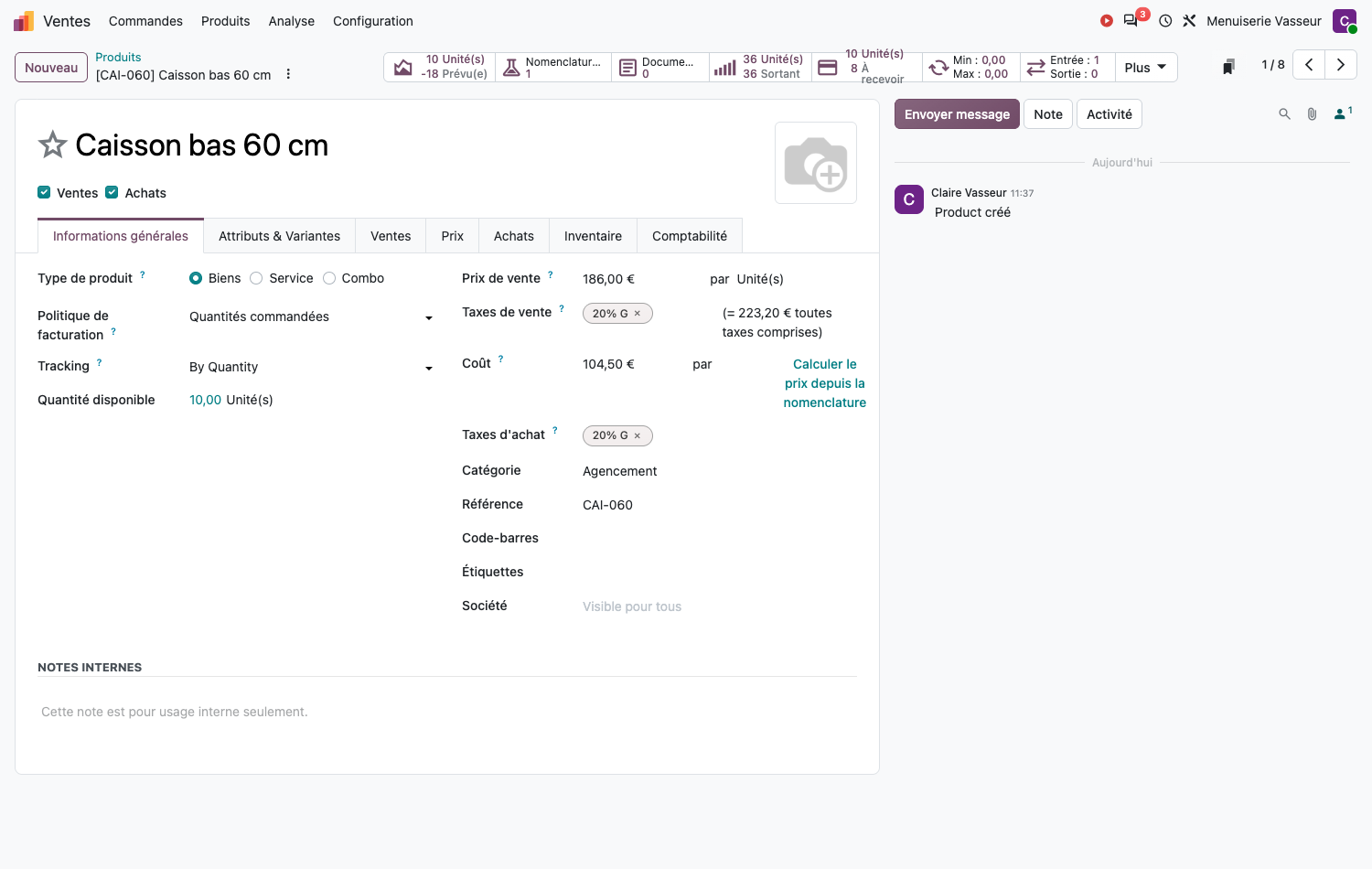The height and width of the screenshot is (869, 1372).
Task: Upload product image via camera placeholder
Action: (x=816, y=163)
